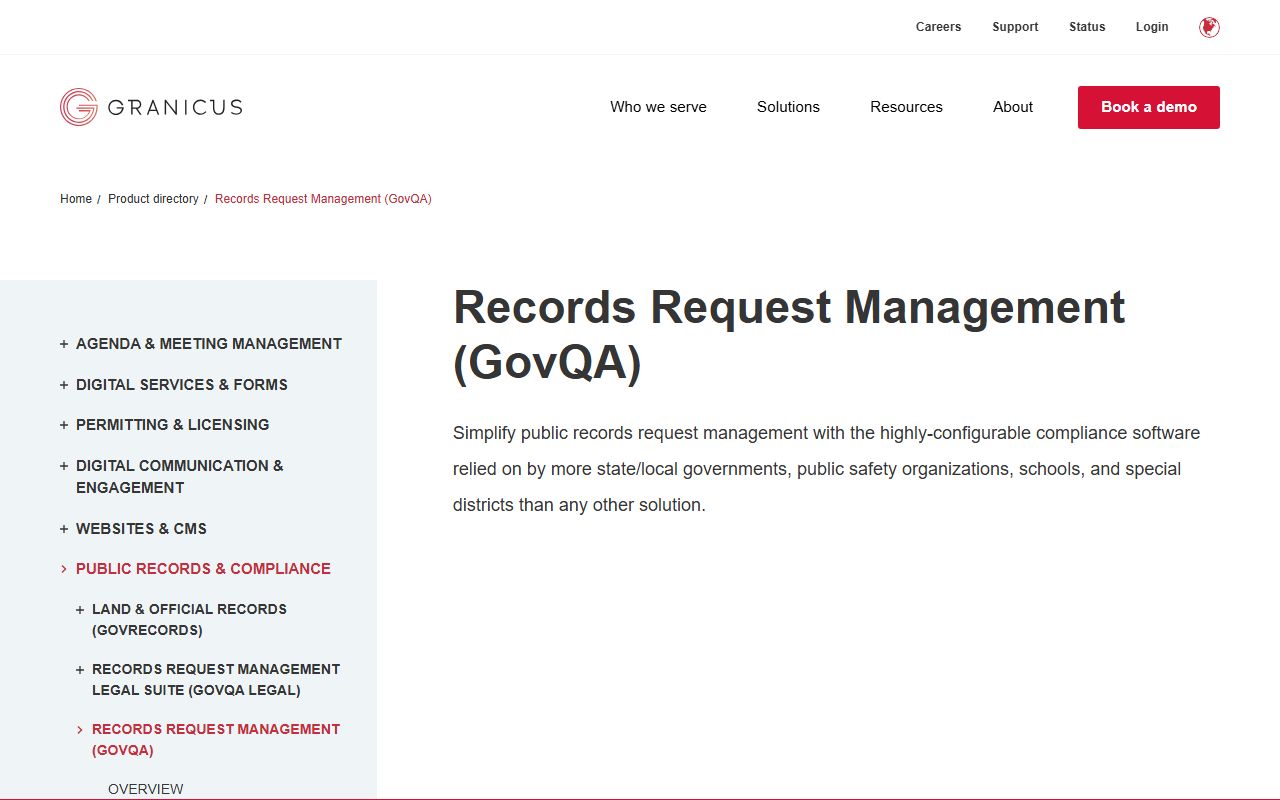This screenshot has width=1280, height=800.
Task: Click the Book a demo button
Action: click(1149, 107)
